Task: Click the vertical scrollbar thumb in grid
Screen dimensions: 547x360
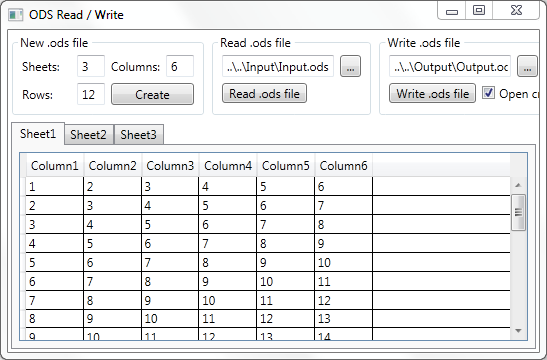Action: 518,212
